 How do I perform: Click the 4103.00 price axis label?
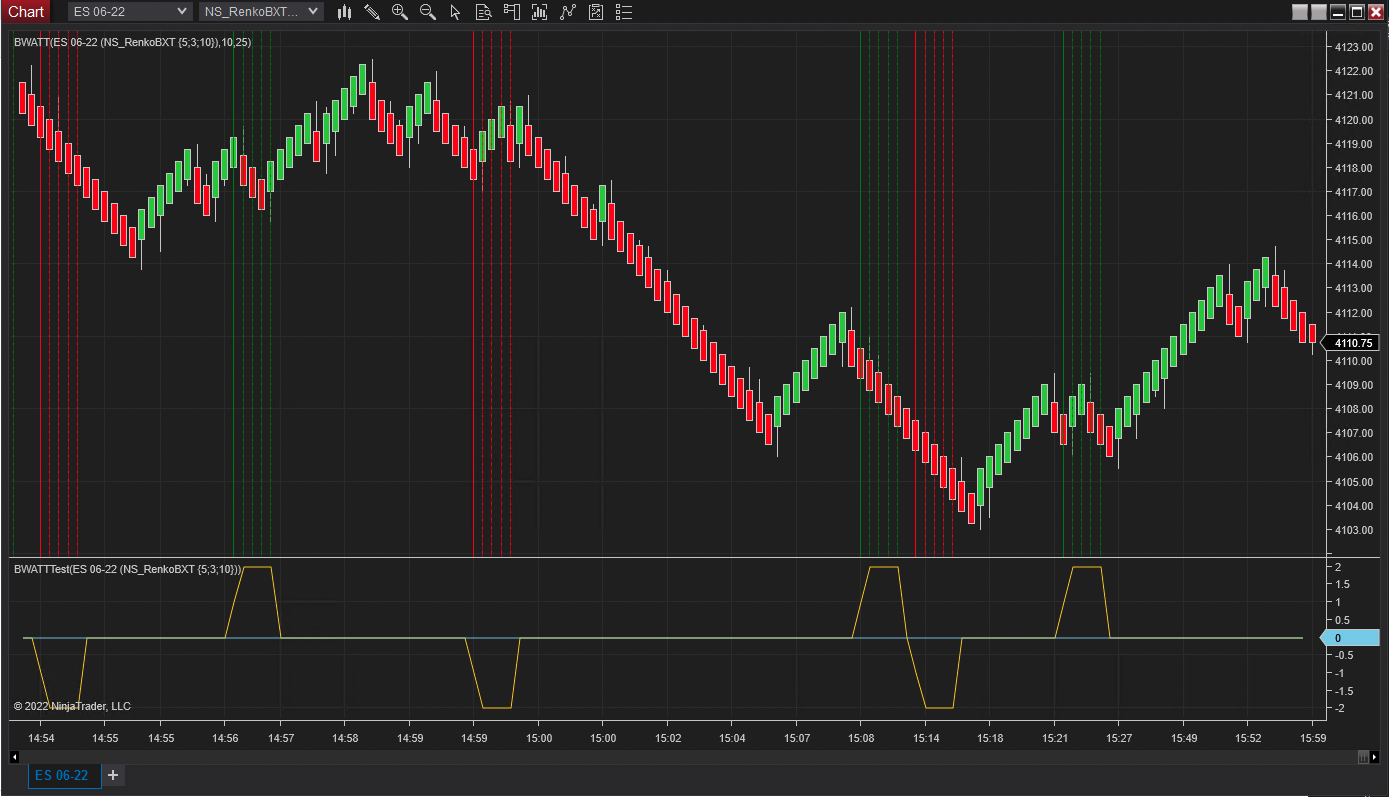(x=1353, y=530)
